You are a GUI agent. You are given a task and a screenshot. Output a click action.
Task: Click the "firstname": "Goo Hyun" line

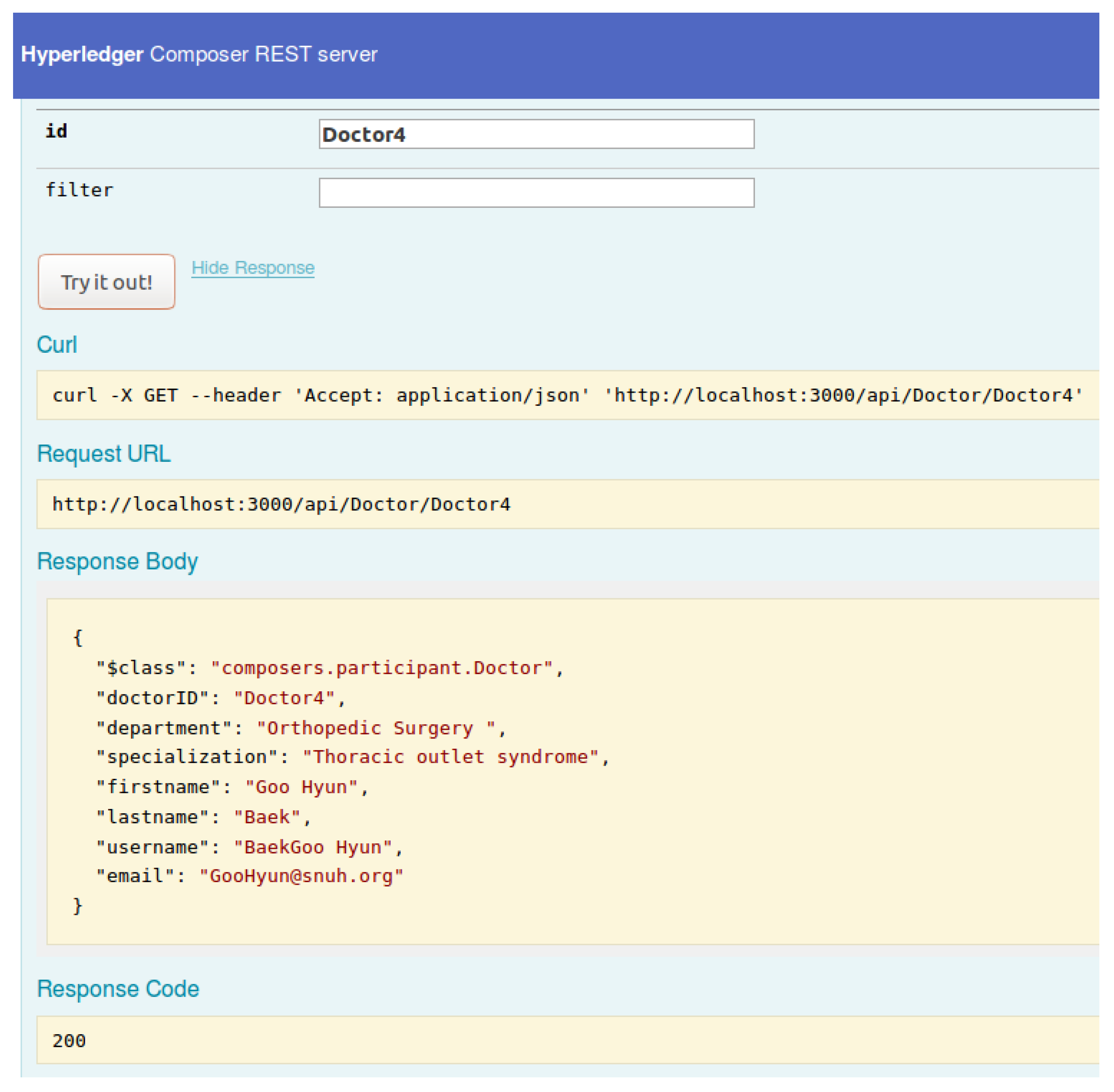[232, 787]
